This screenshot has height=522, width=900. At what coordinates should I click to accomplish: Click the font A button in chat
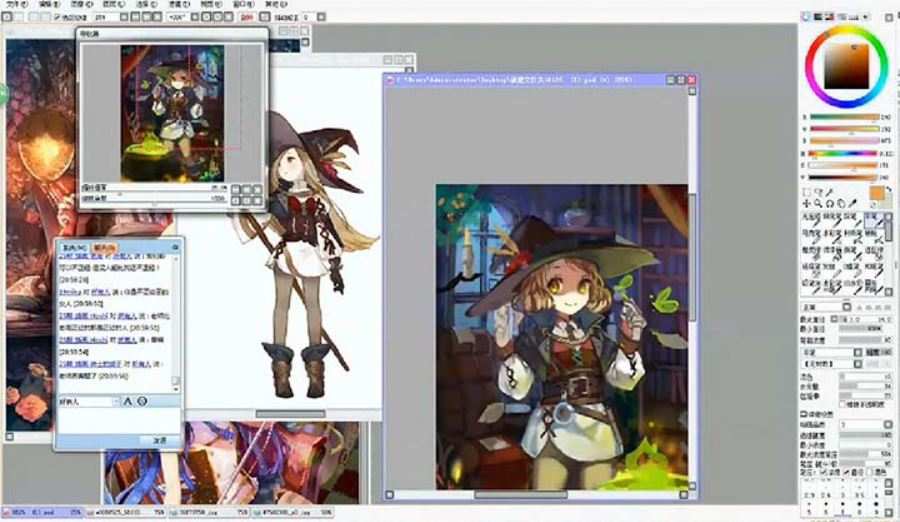pyautogui.click(x=128, y=401)
